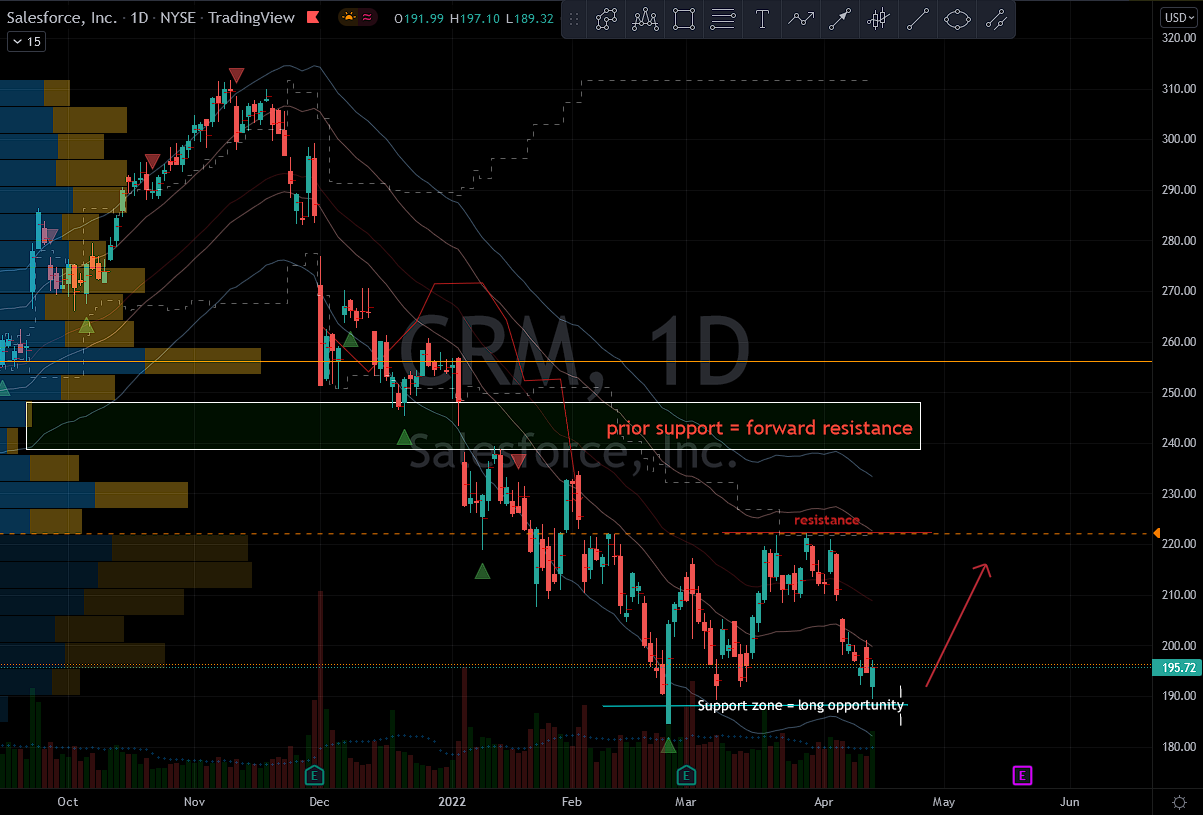
Task: Click the red down-triangle signal at November peak
Action: 236,75
